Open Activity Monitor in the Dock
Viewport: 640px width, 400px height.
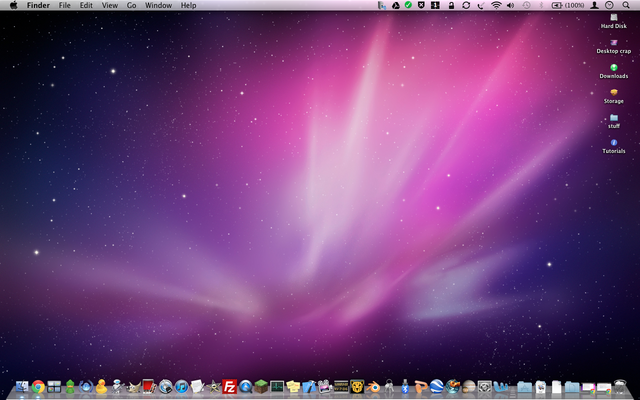point(277,386)
